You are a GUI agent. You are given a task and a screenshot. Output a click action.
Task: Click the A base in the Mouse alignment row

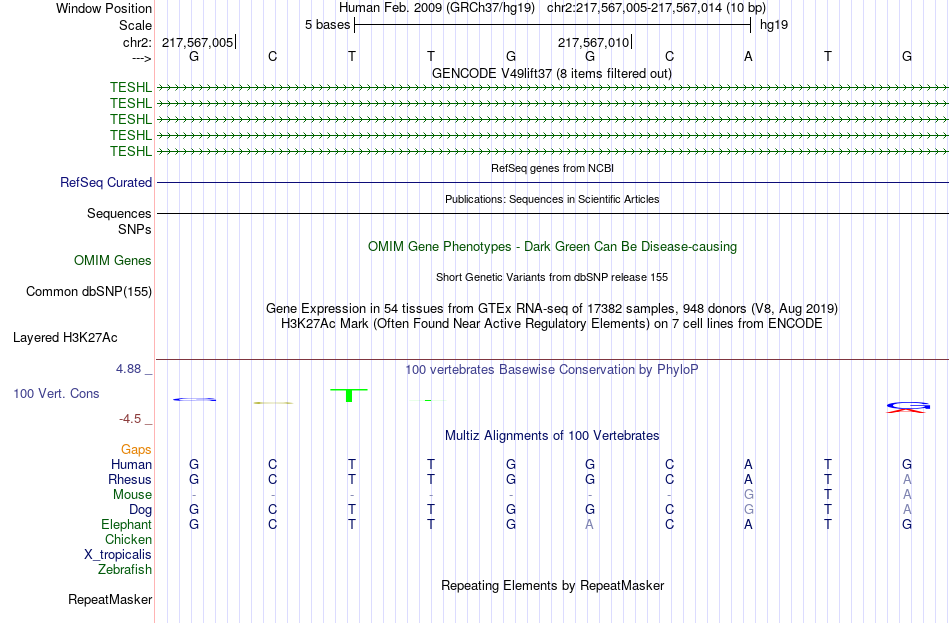pos(907,495)
